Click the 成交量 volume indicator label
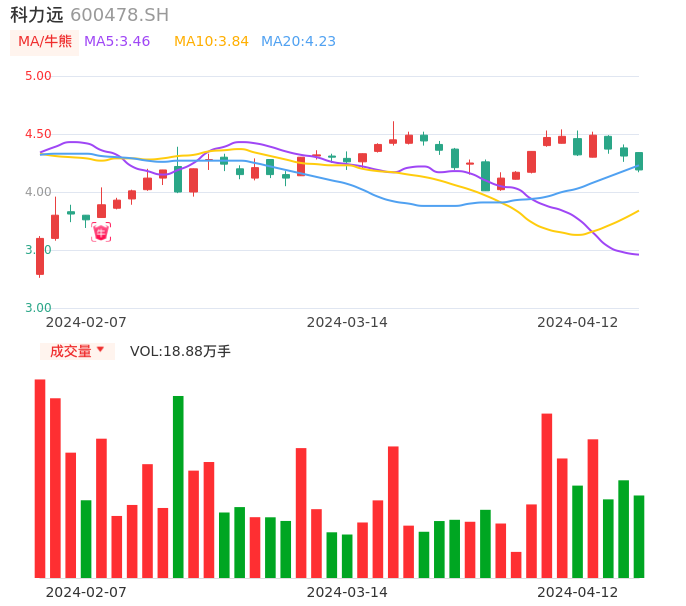686x606 pixels. point(70,351)
